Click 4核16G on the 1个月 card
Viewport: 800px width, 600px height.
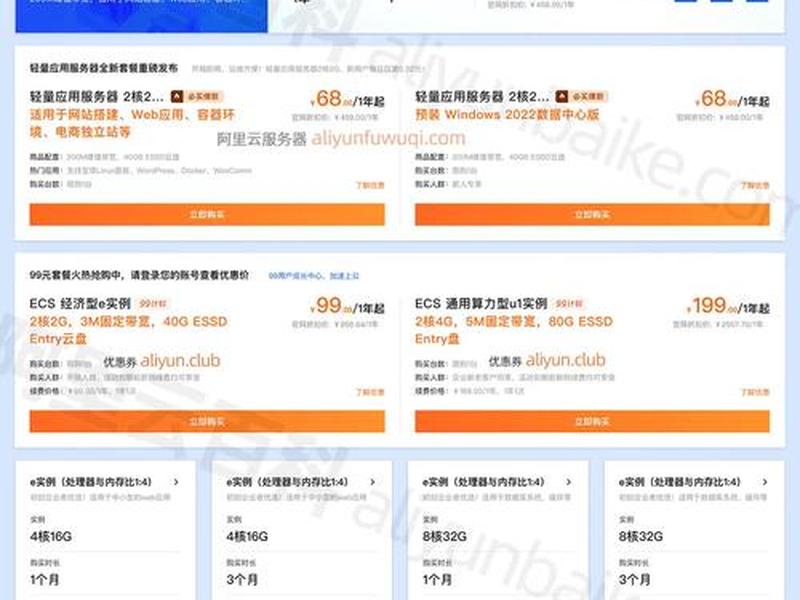coord(51,536)
